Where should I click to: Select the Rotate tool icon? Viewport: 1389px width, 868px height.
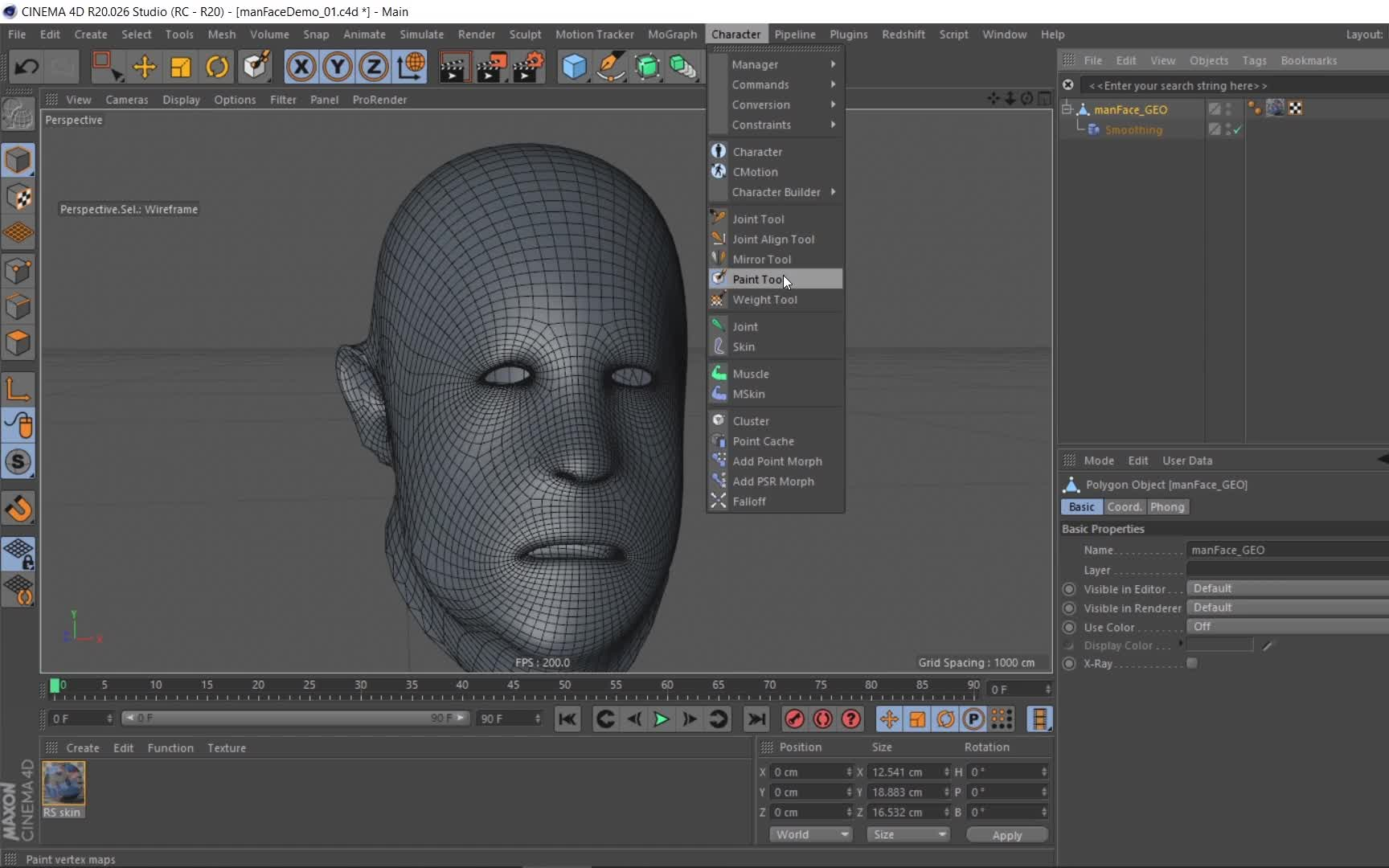pyautogui.click(x=217, y=67)
